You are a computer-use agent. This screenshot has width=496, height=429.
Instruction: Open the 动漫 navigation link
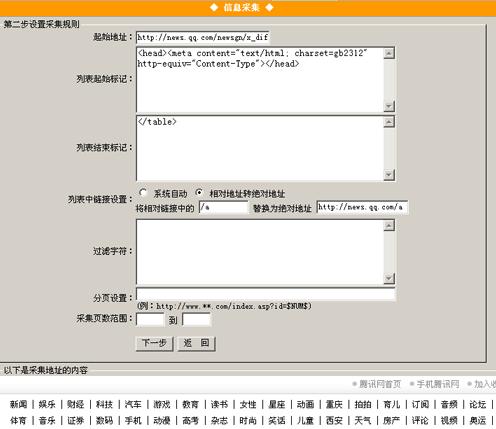pyautogui.click(x=162, y=420)
